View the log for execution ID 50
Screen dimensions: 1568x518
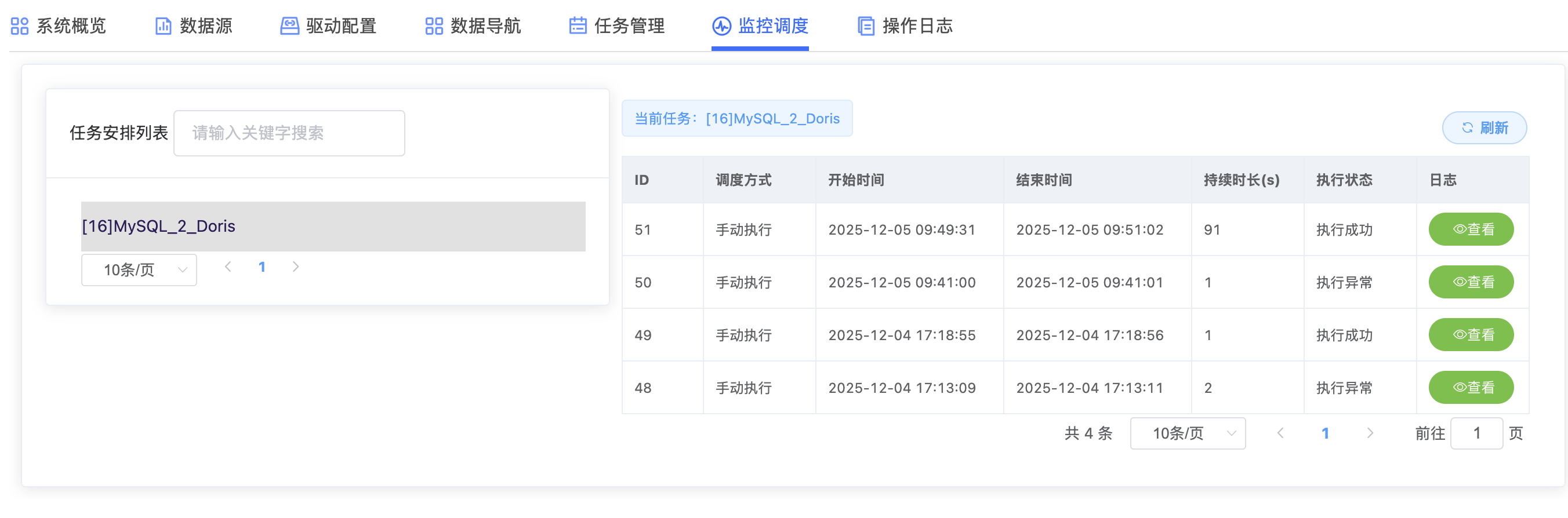click(1471, 282)
